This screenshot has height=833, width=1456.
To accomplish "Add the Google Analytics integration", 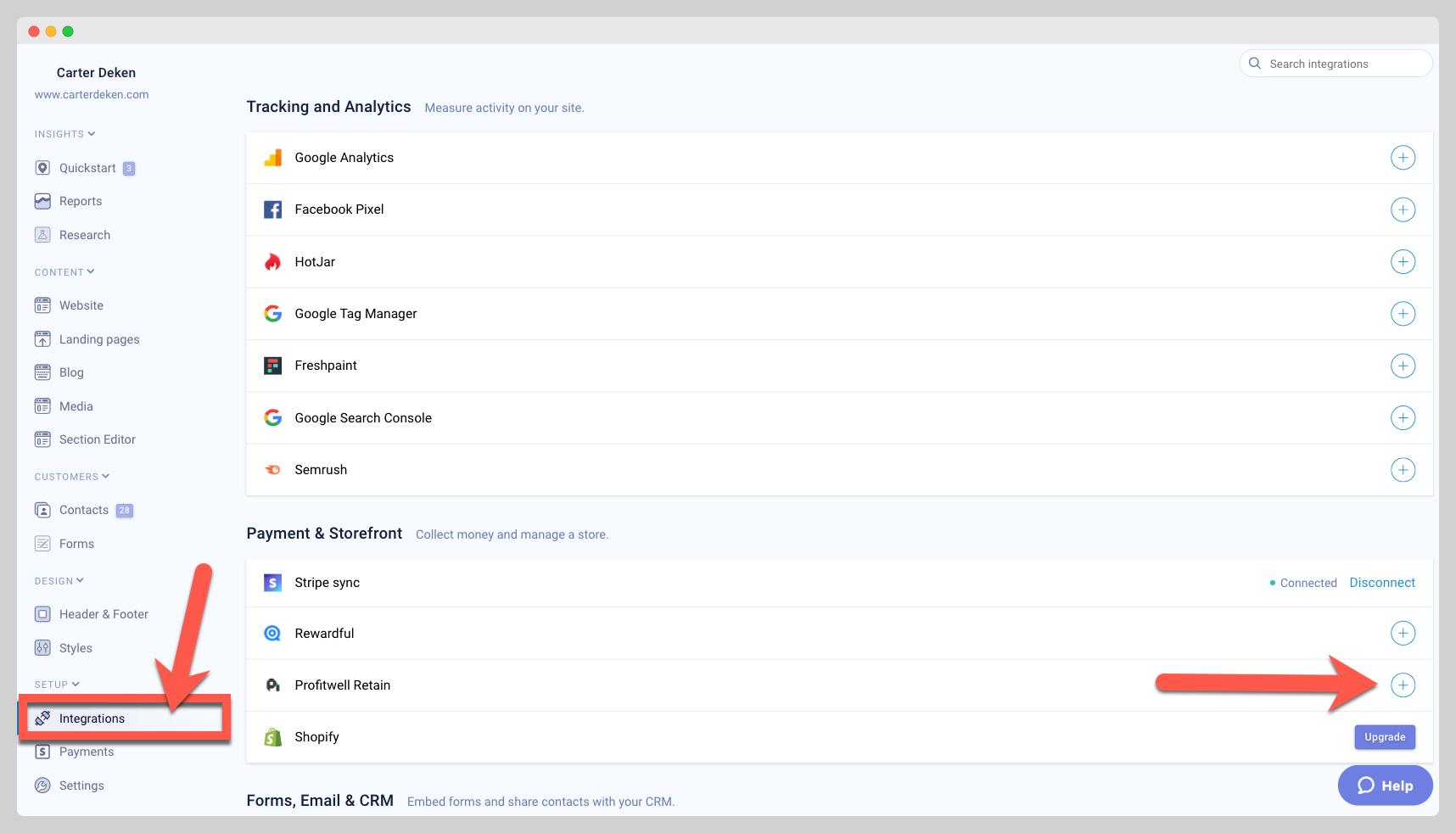I will 1403,158.
